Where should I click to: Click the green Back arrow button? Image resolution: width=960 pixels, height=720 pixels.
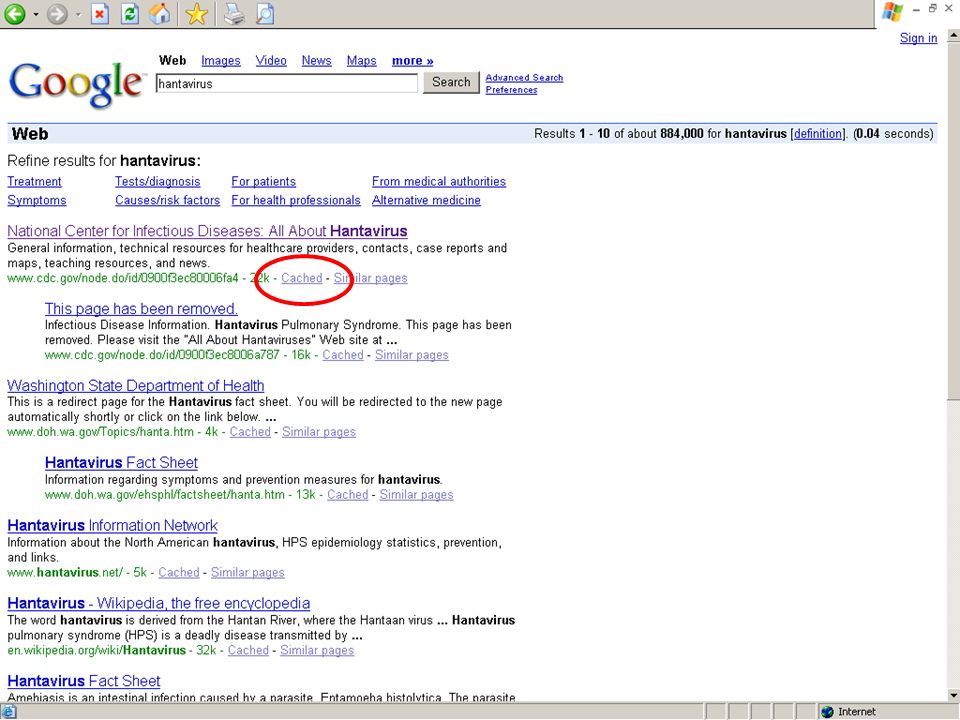pyautogui.click(x=15, y=13)
